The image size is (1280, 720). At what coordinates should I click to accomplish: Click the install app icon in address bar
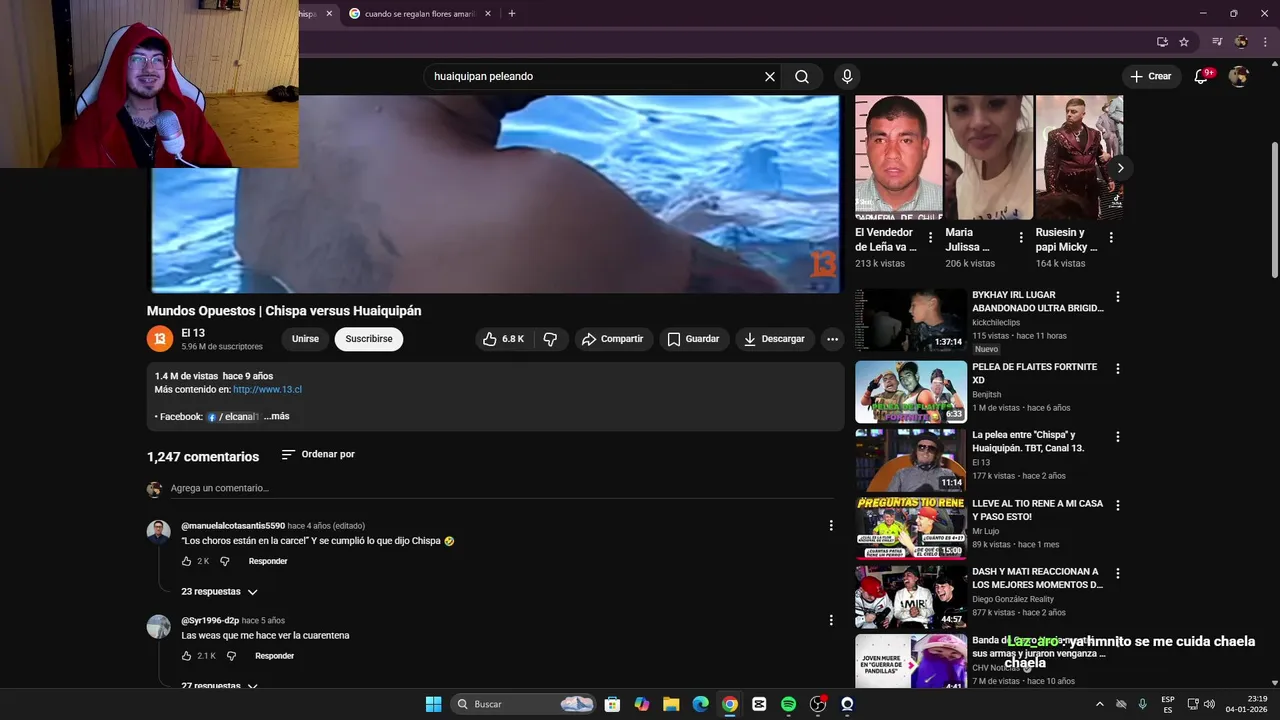click(x=1162, y=42)
